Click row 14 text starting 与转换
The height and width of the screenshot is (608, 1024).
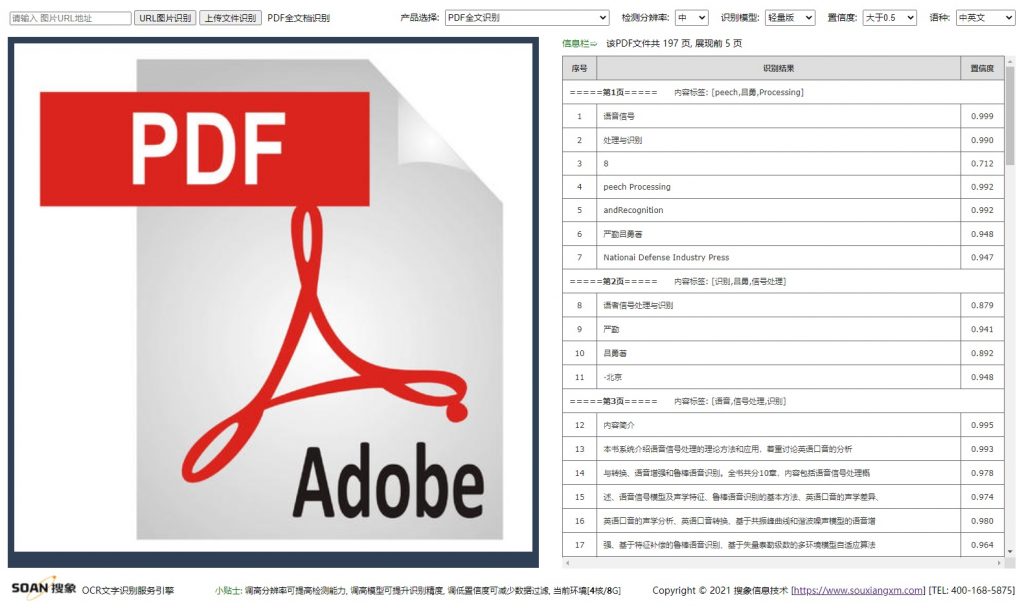point(737,473)
